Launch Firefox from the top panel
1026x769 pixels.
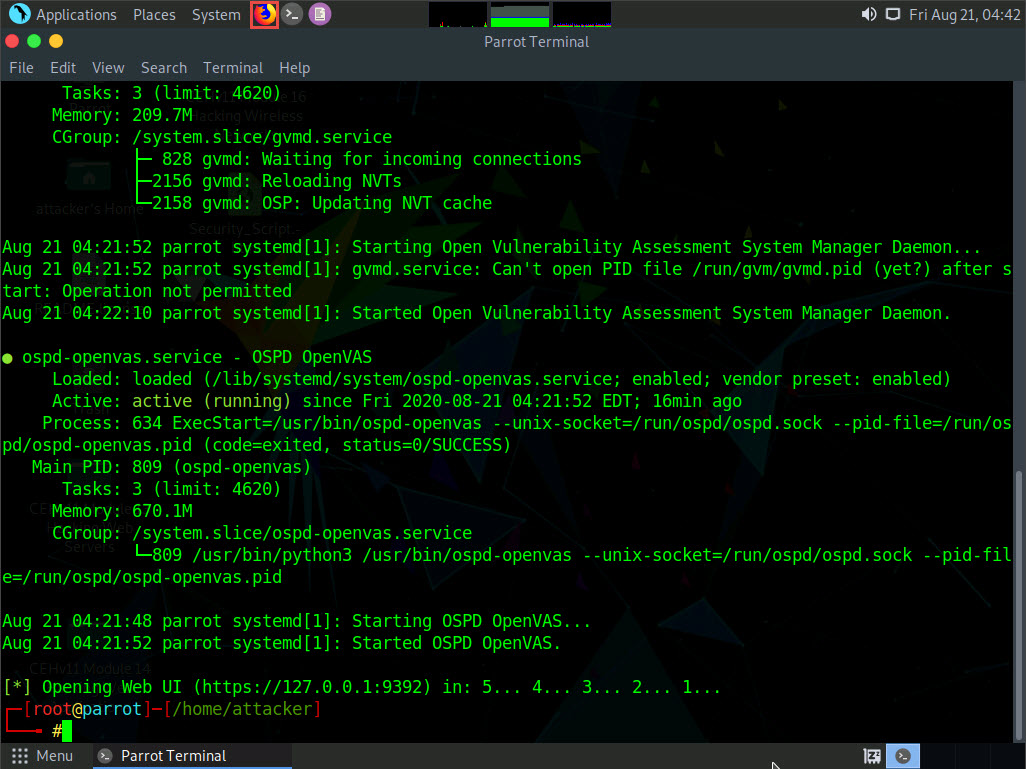pyautogui.click(x=264, y=14)
